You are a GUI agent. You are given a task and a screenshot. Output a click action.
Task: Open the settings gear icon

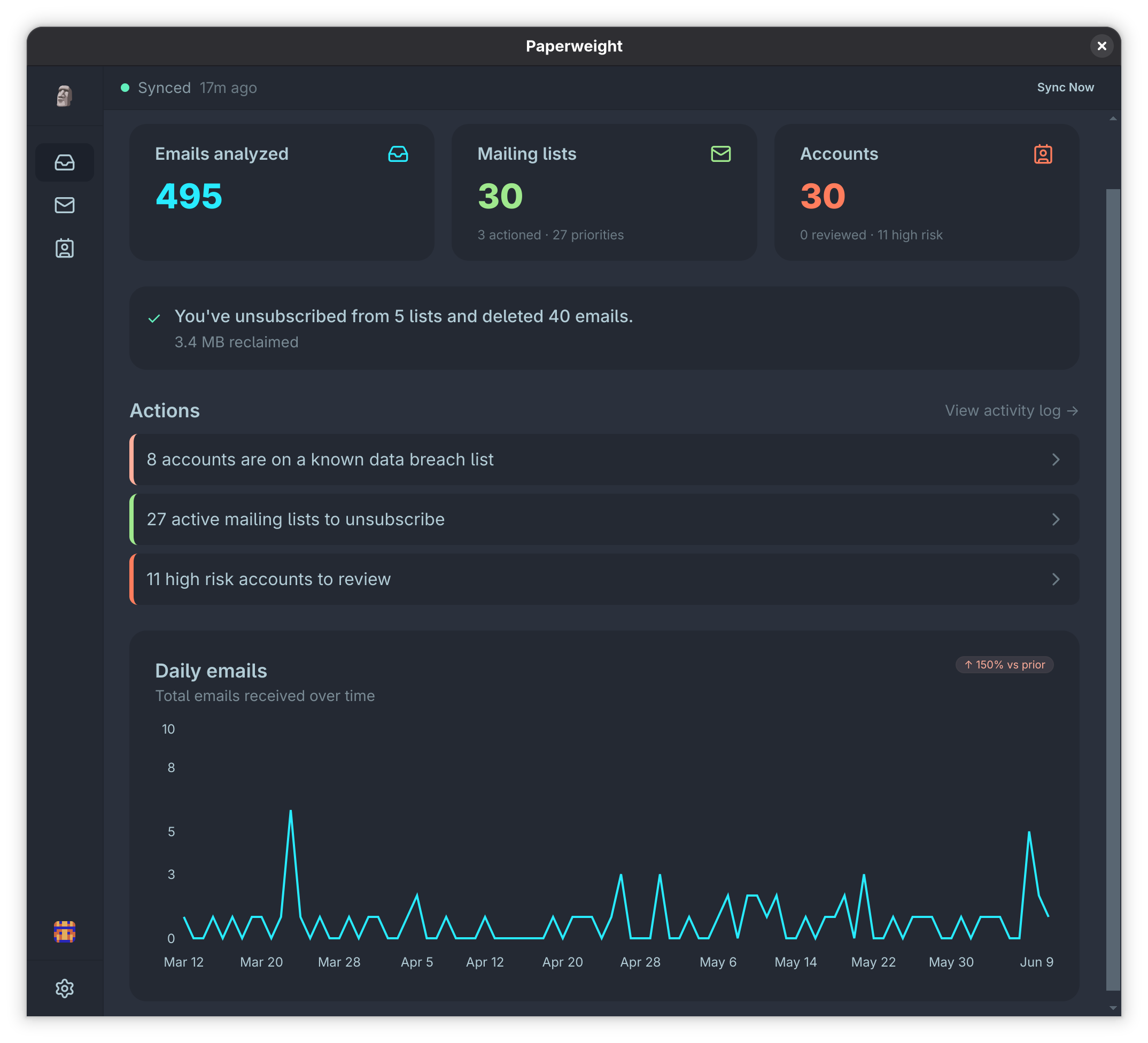(x=64, y=988)
